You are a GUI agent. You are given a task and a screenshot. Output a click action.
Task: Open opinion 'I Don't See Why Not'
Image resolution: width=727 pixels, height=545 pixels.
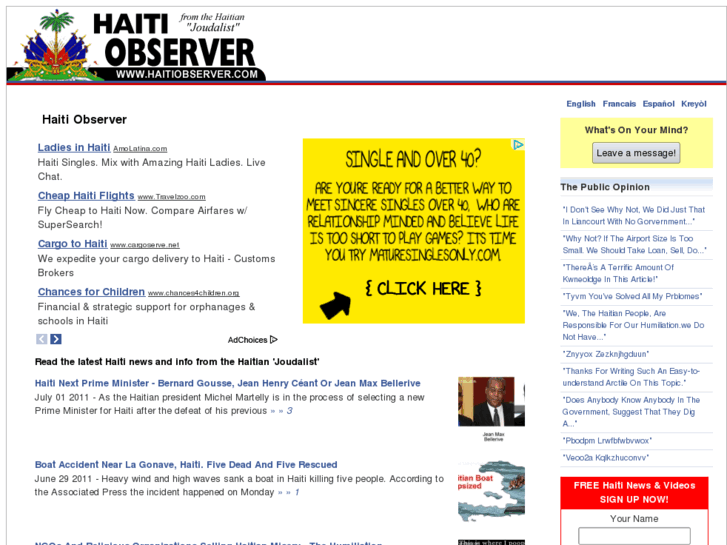pos(633,216)
